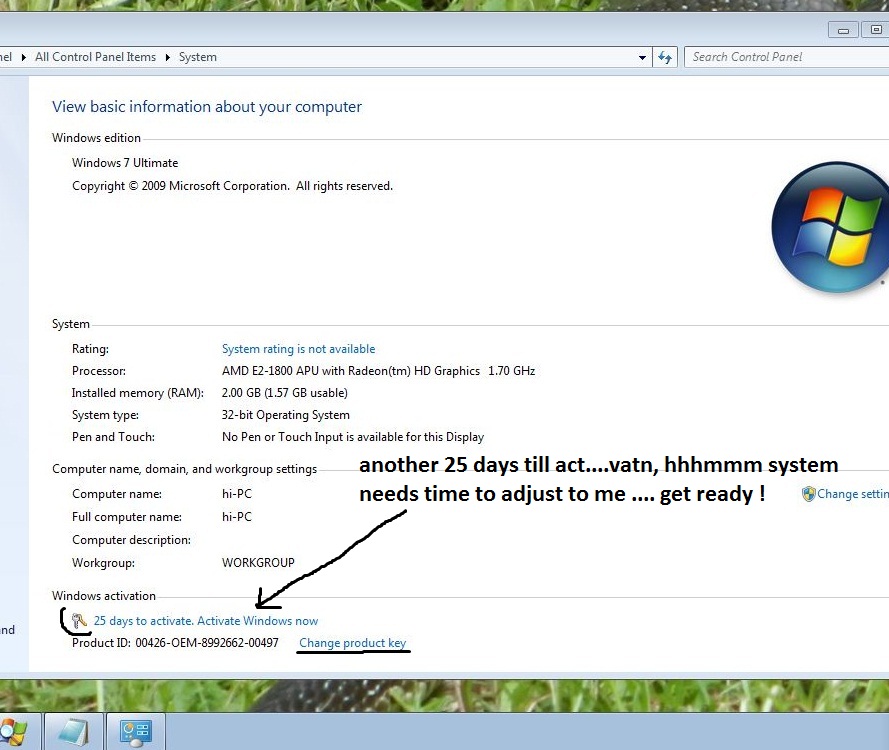
Task: Click the Copyright 2009 Microsoft Corporation text
Action: (232, 187)
